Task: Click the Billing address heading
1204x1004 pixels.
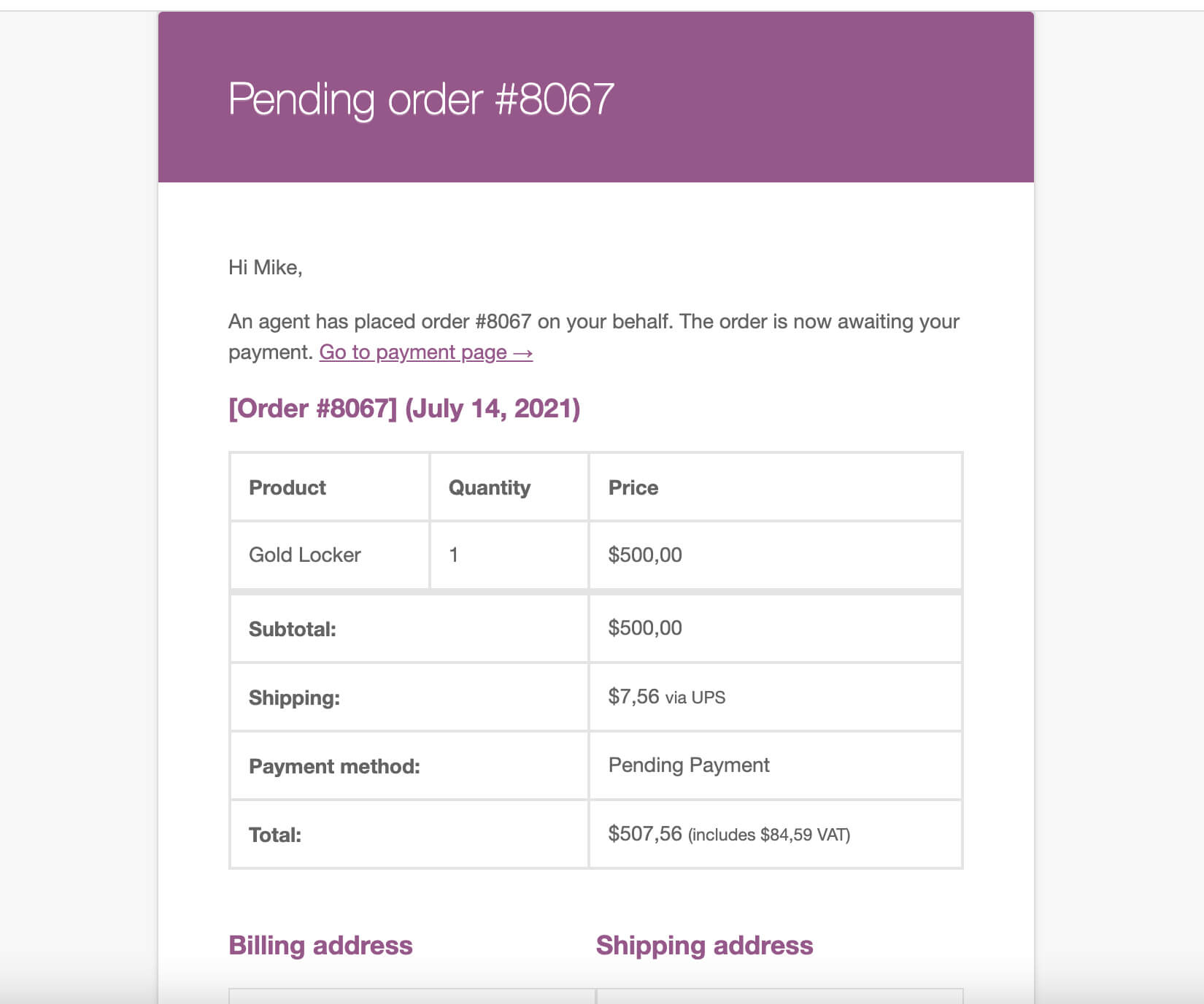Action: (320, 946)
